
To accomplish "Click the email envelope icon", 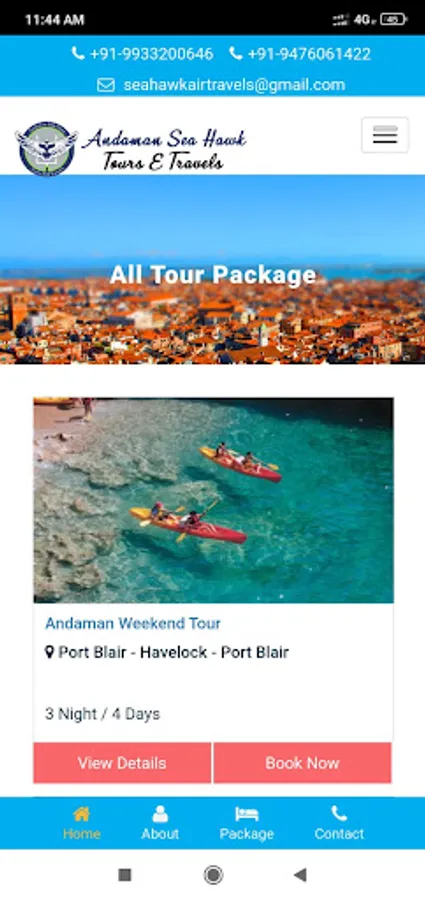I will click(x=106, y=86).
